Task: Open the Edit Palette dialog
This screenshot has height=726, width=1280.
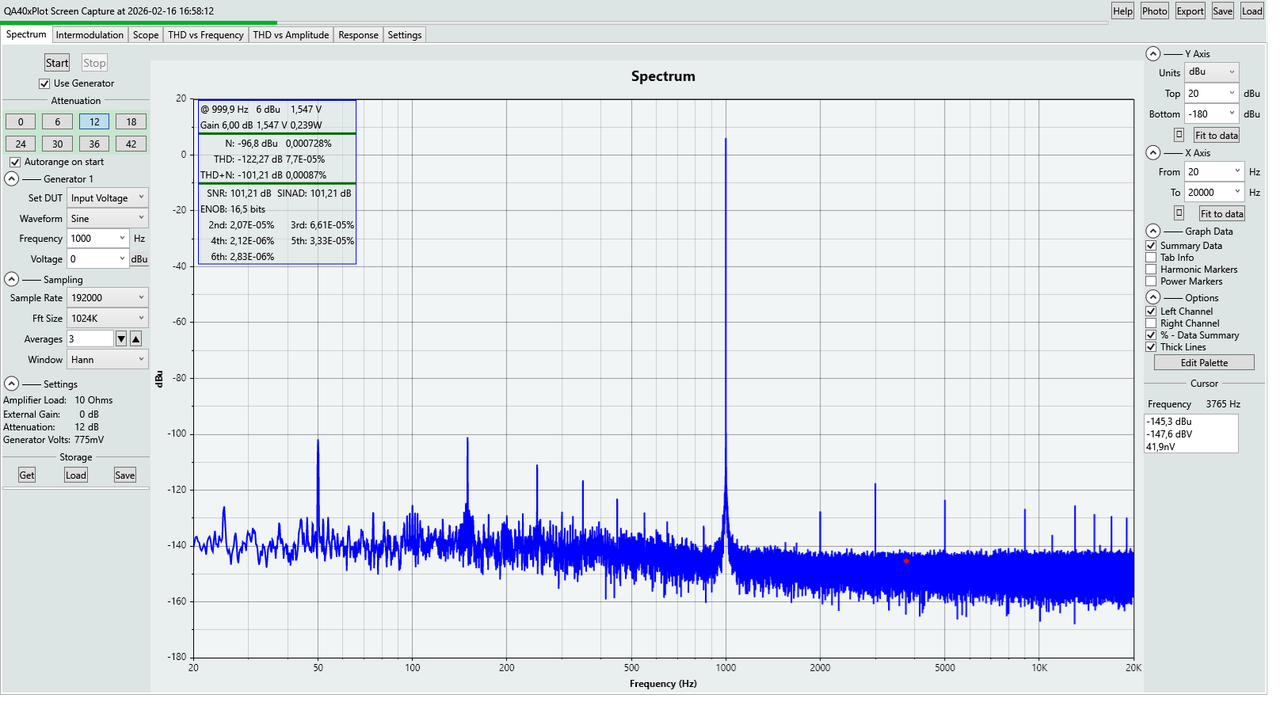Action: 1203,362
